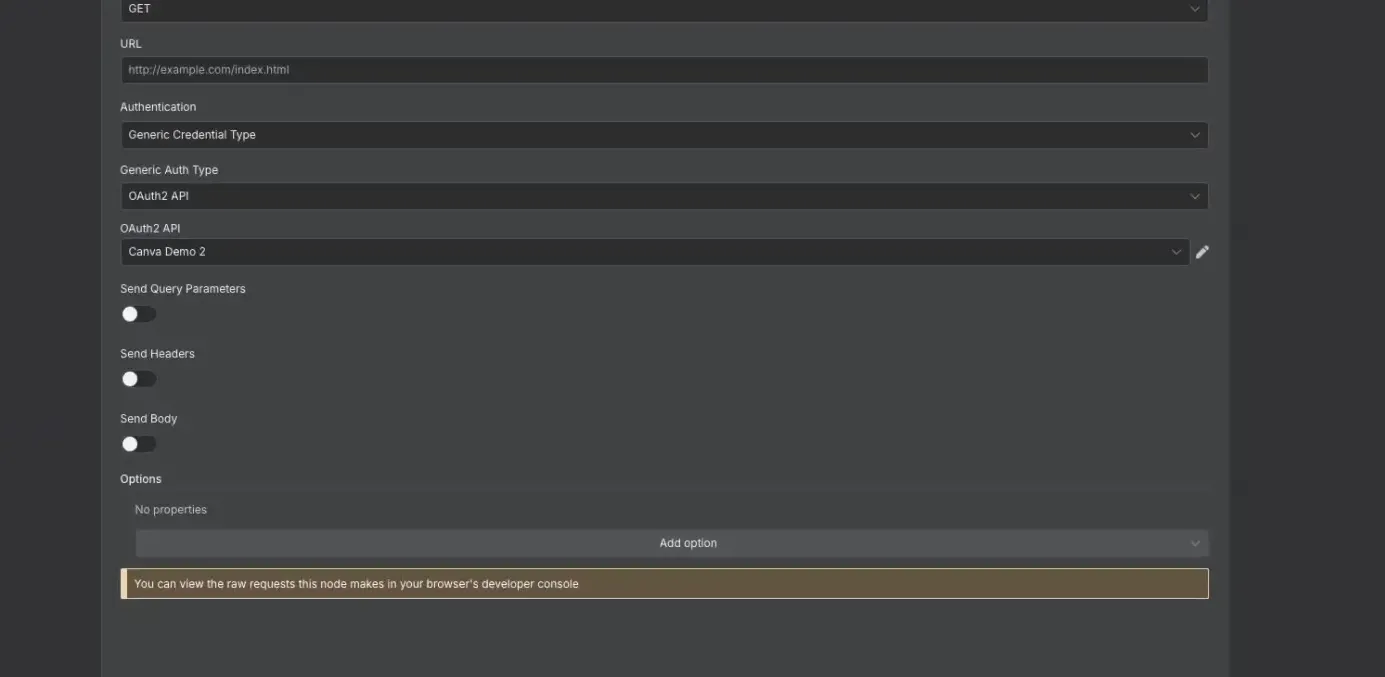The height and width of the screenshot is (677, 1385).
Task: Click the 'No properties' text under Options
Action: [171, 510]
